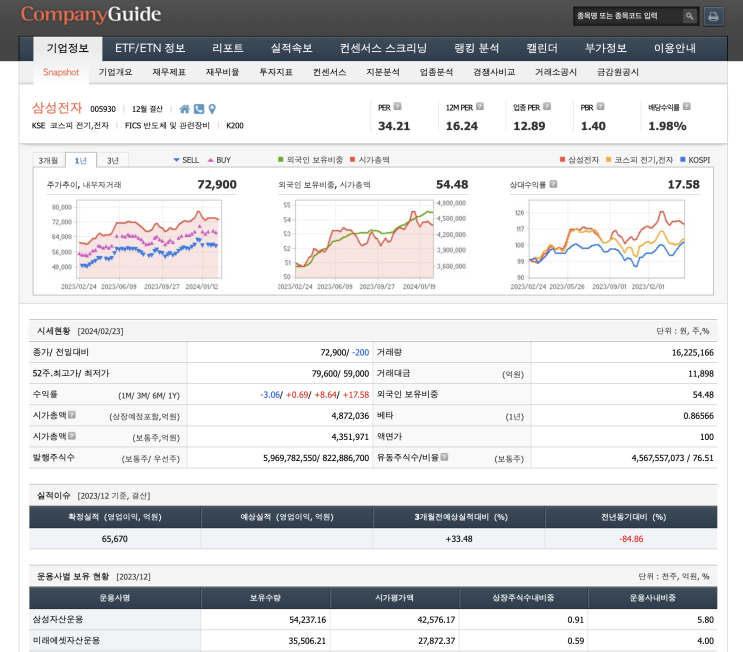Viewport: 743px width, 652px height.
Task: Go to 기업개요 sub-tab
Action: click(115, 72)
